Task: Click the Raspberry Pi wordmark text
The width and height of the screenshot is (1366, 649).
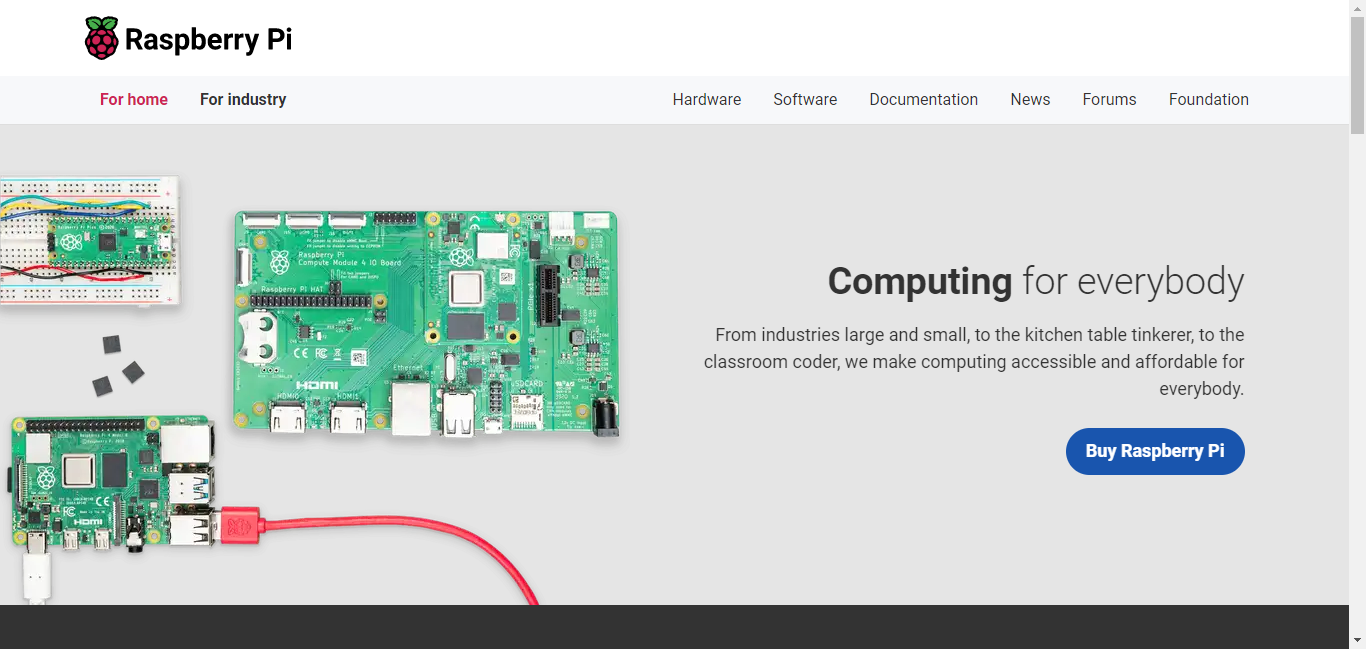Action: [208, 40]
